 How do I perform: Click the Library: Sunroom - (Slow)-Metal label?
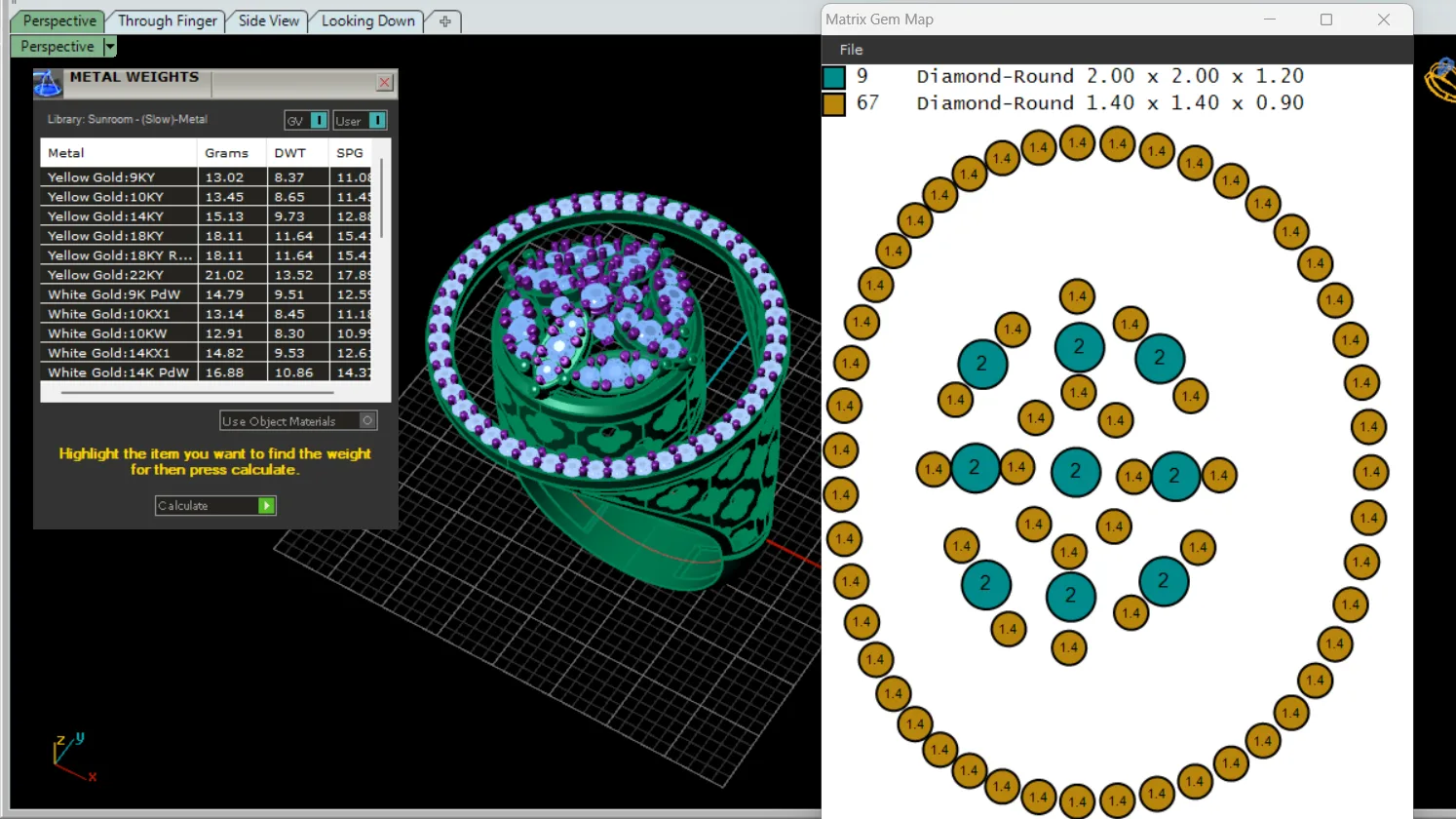pos(127,119)
